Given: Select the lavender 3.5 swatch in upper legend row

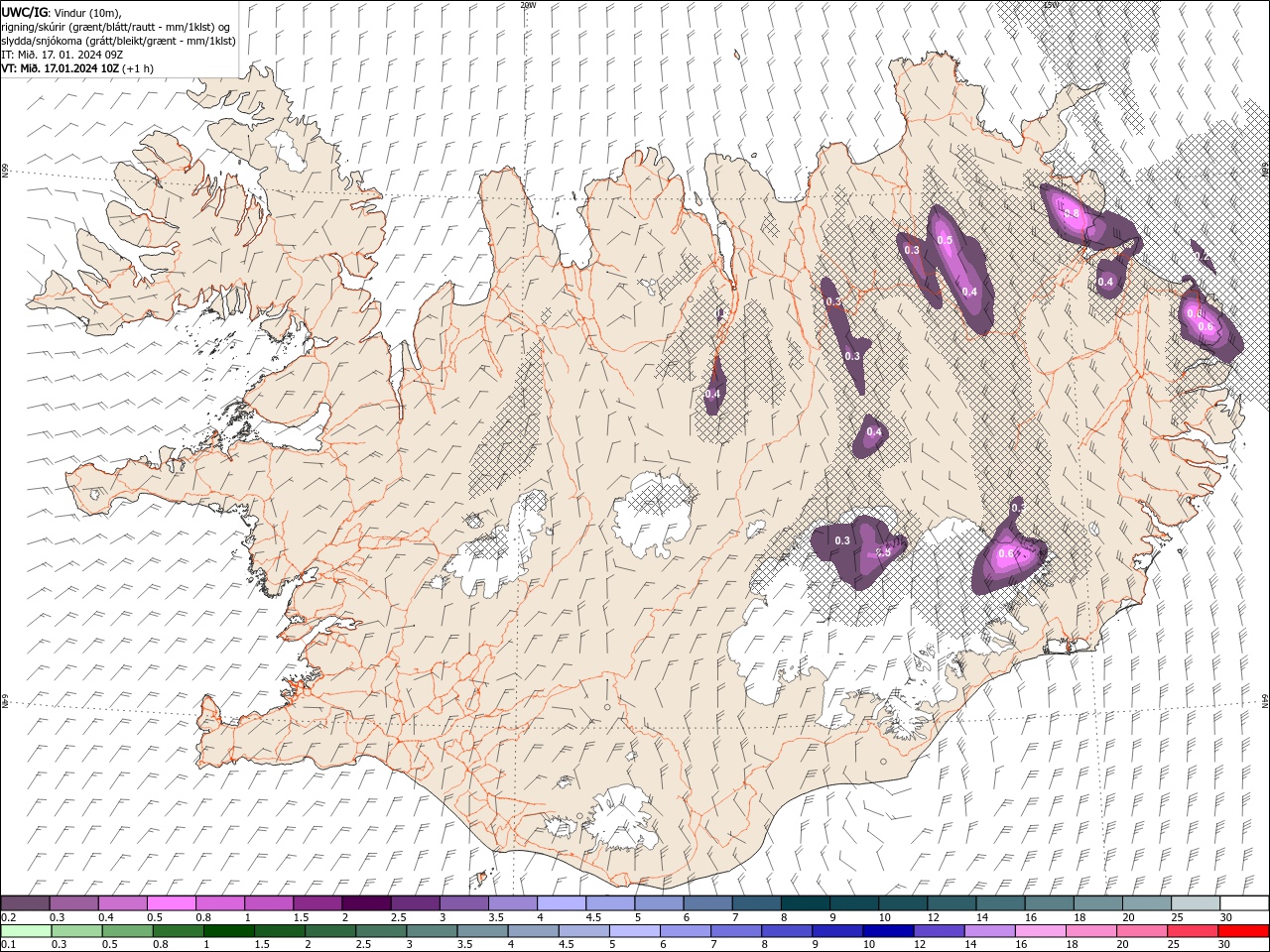Looking at the screenshot, I should click(512, 903).
